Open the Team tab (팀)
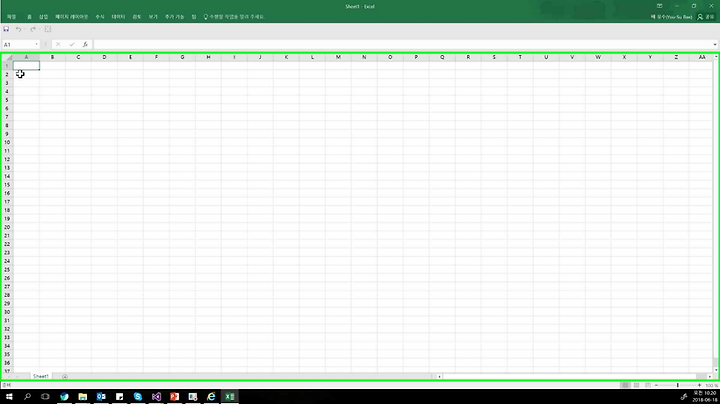 point(194,17)
